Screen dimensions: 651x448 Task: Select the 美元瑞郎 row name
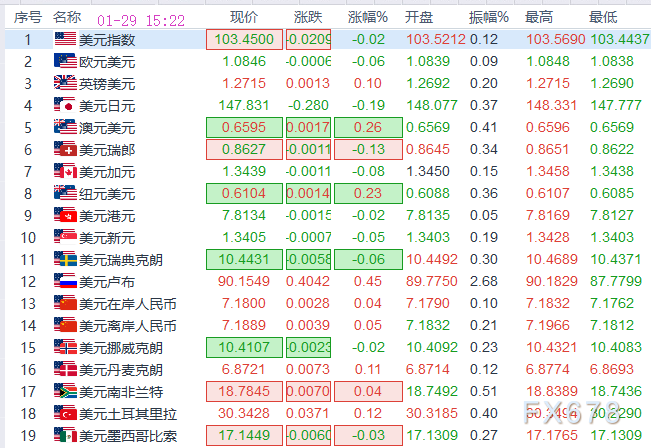[107, 150]
